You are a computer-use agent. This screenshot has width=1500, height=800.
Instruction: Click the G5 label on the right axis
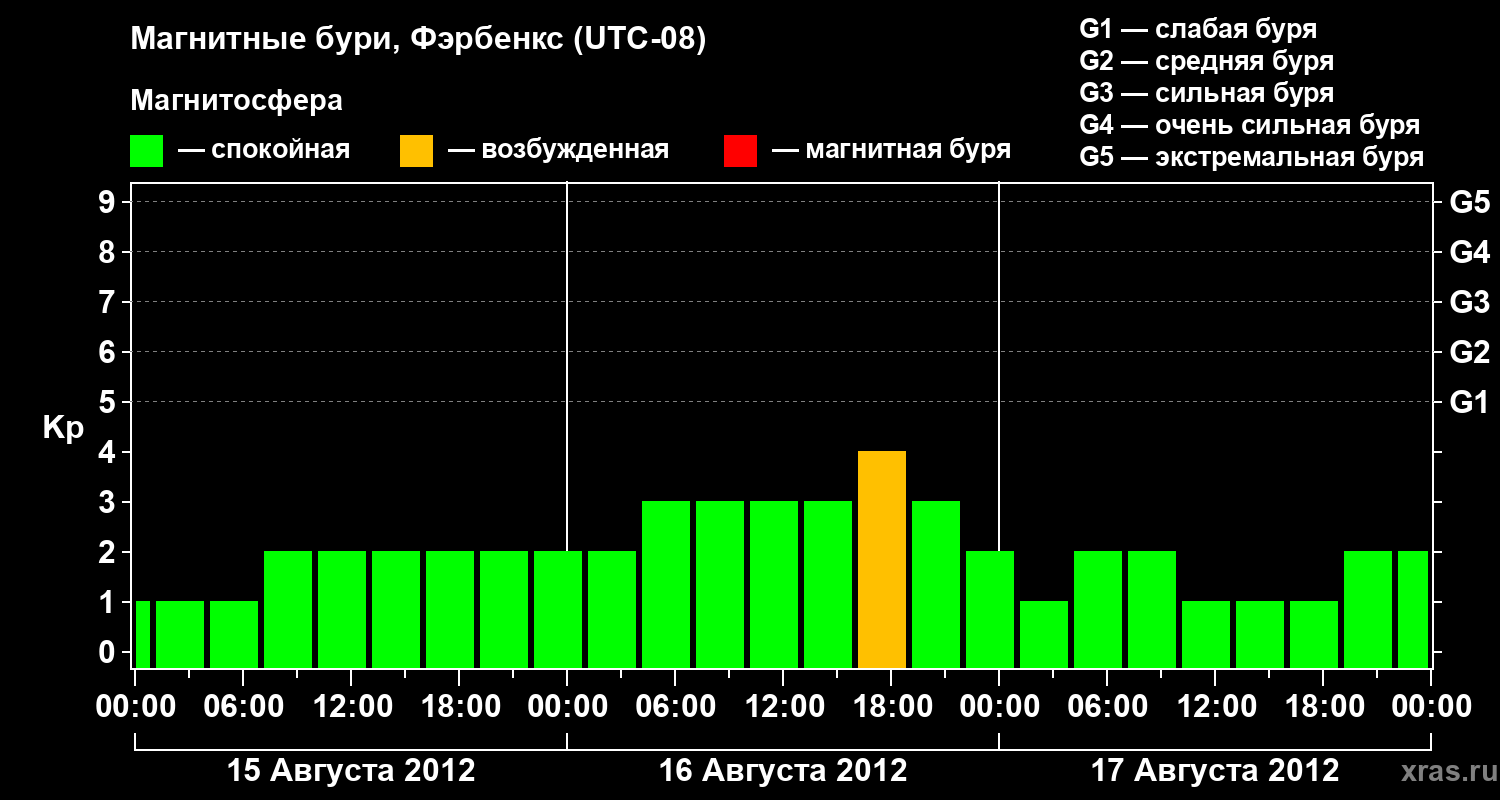(x=1469, y=202)
